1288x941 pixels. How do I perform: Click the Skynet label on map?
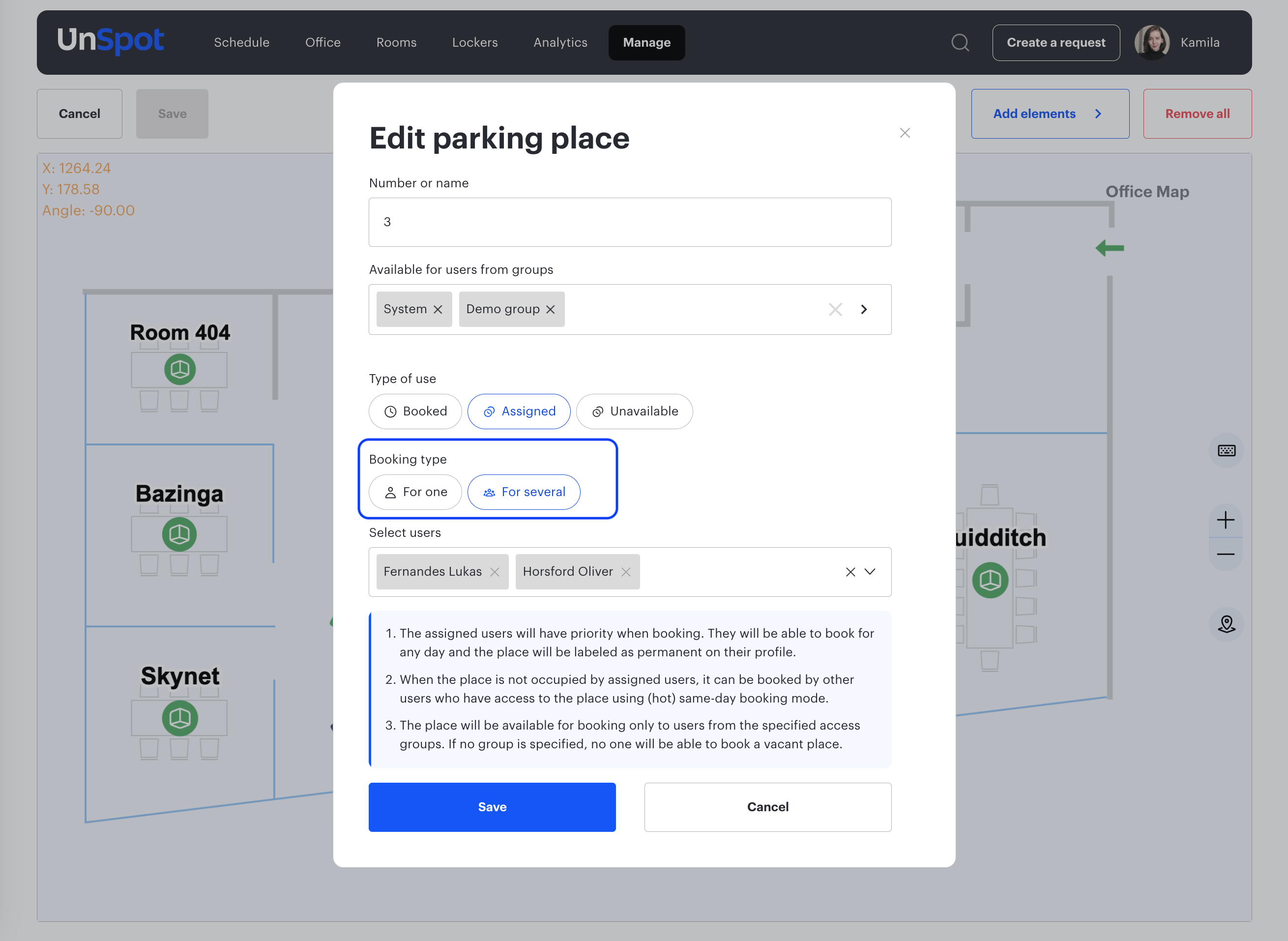tap(180, 676)
